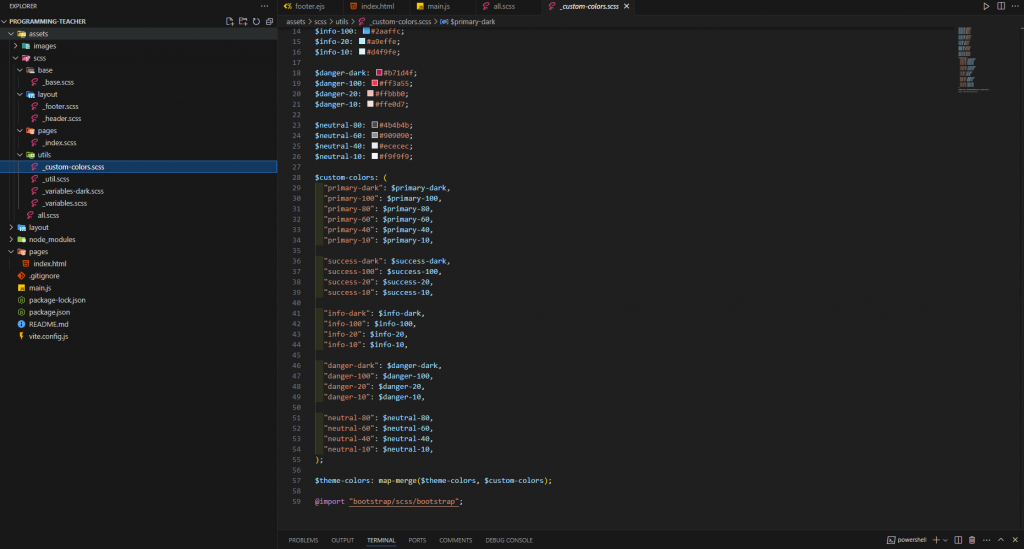Collapse all folders in Explorer

point(269,21)
